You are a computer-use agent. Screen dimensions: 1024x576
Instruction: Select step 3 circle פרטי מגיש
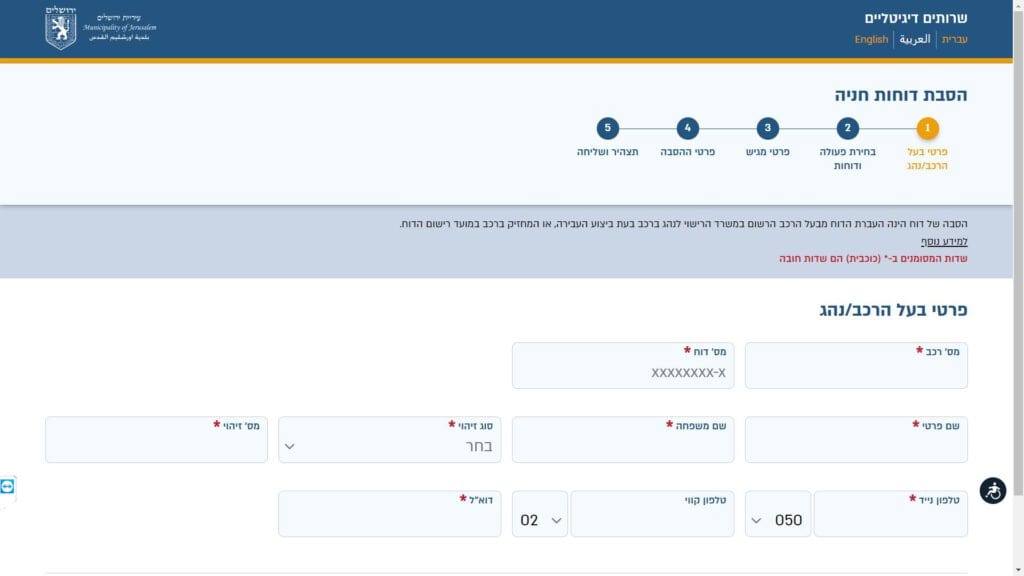coord(767,128)
